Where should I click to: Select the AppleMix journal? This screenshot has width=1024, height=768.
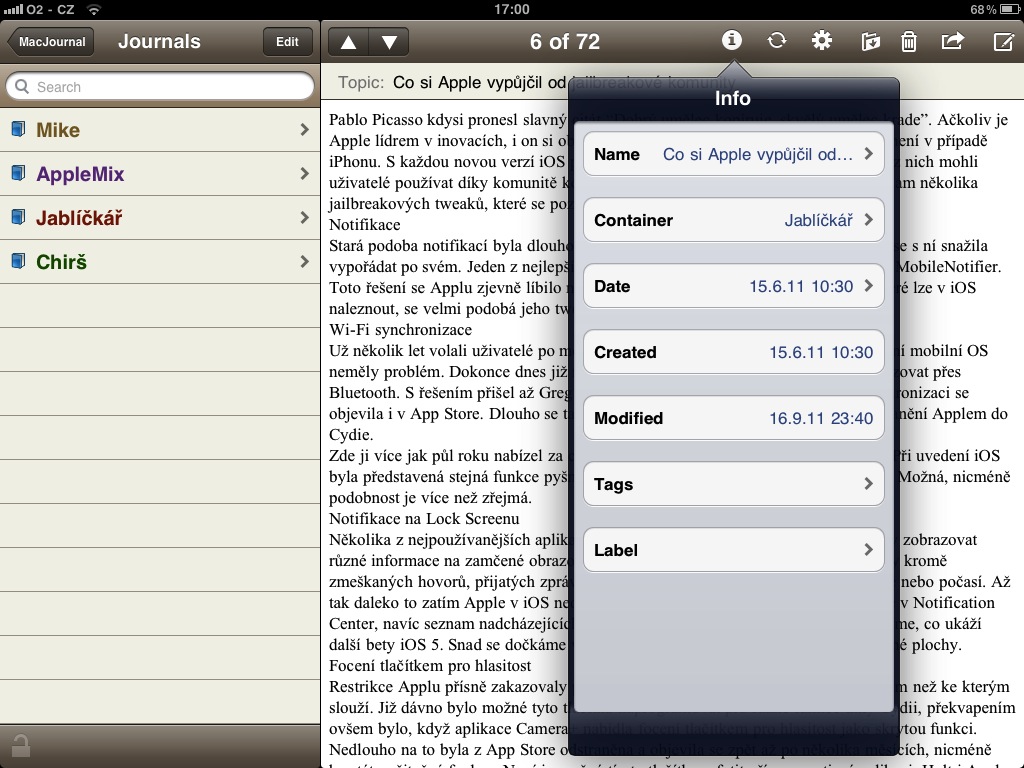point(160,173)
